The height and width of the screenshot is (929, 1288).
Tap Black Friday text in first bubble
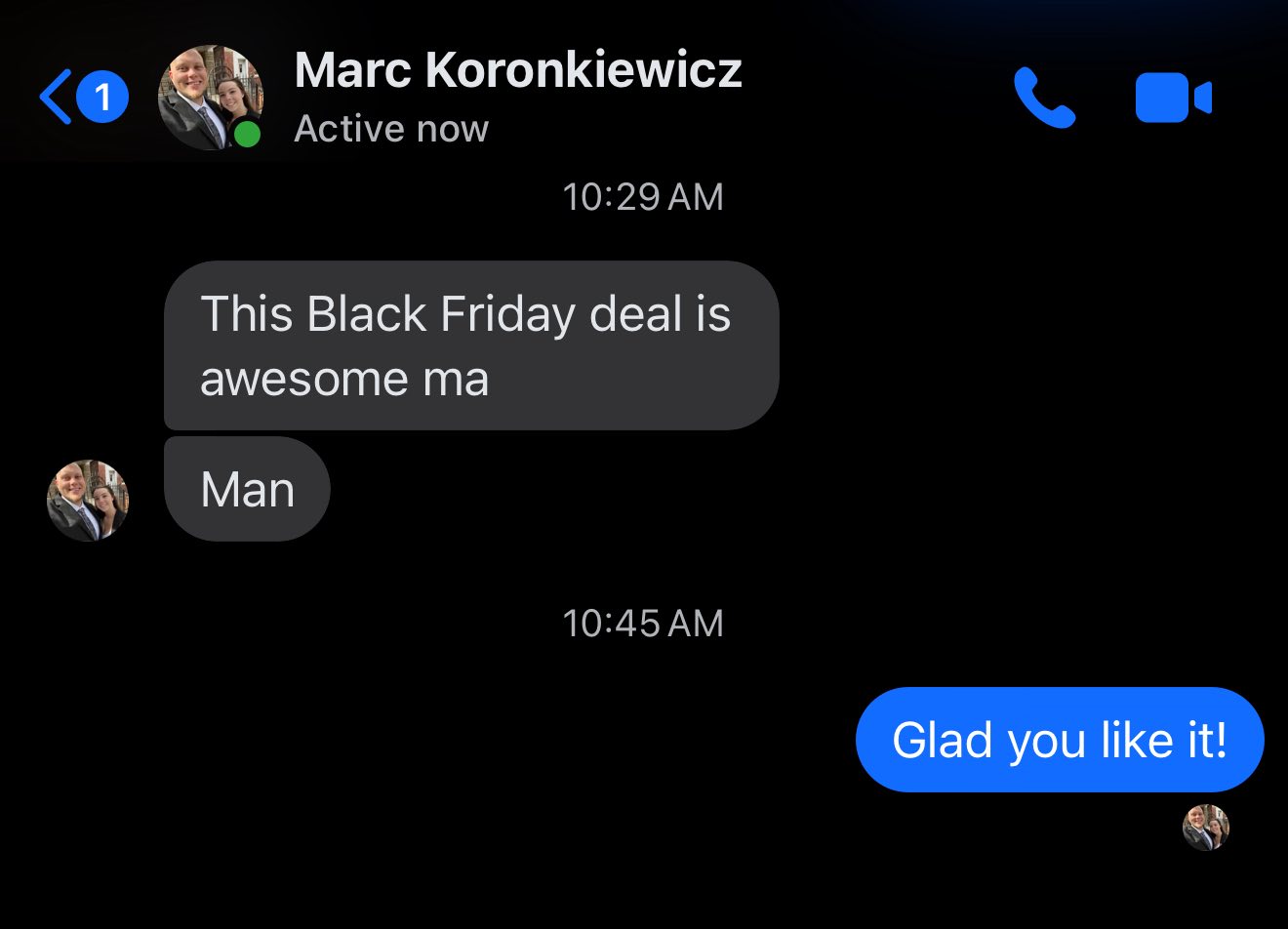[x=442, y=315]
